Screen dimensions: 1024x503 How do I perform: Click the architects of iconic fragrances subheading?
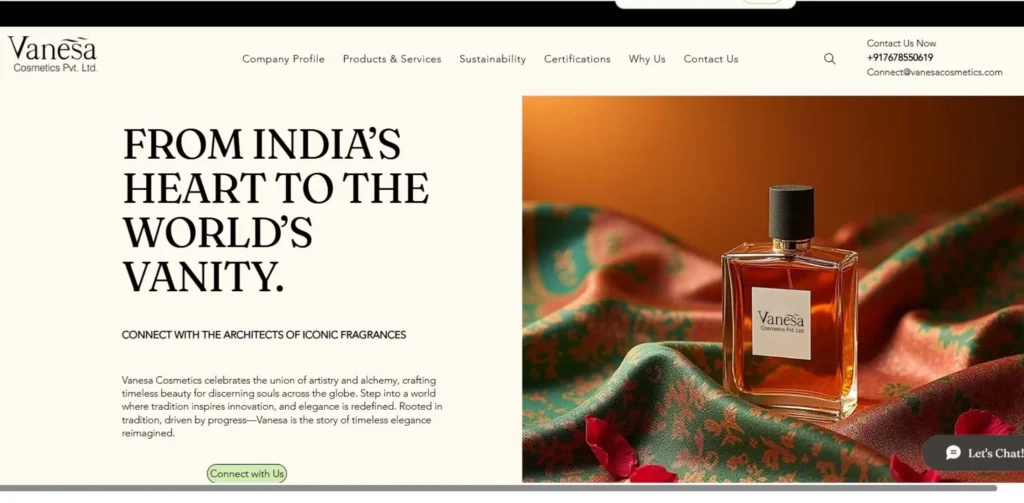pyautogui.click(x=264, y=335)
